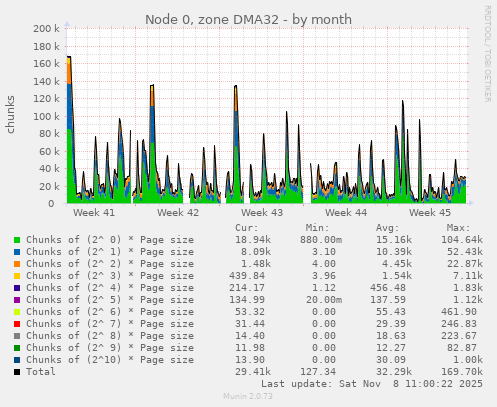Click the dark purple swatch for 2^4 chunks
This screenshot has width=497, height=407.
[17, 288]
